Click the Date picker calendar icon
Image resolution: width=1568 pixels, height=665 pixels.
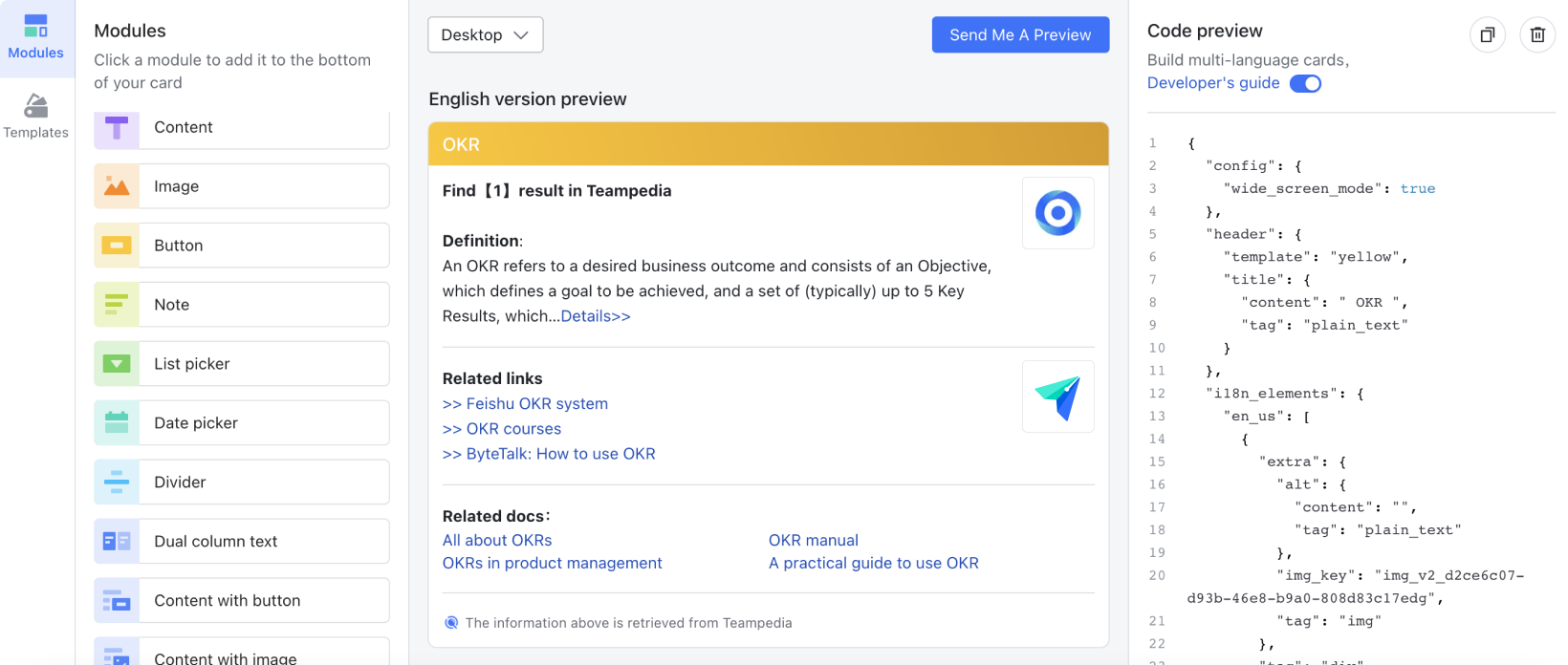[117, 423]
